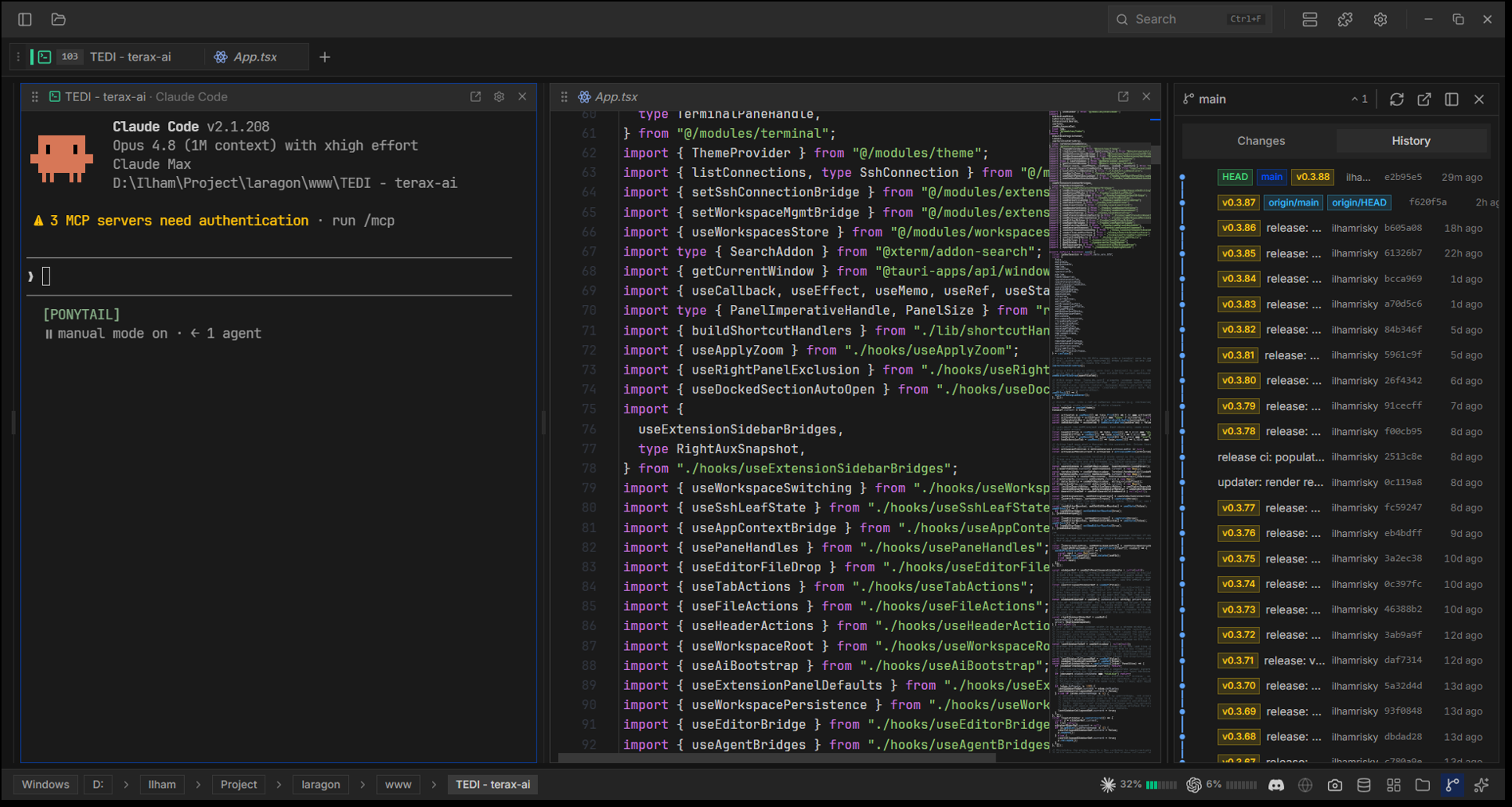Switch to the History tab
Screen dimensions: 1512x807
[1411, 140]
